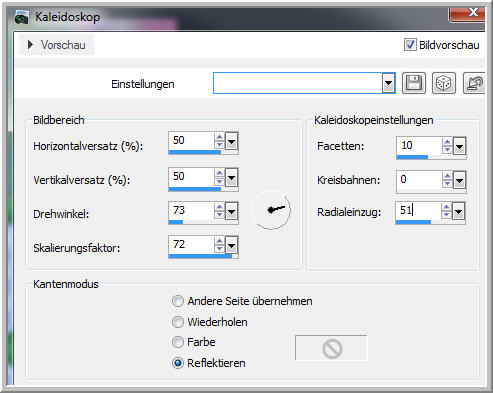The image size is (493, 393).
Task: Open the Radialeinzug slider dropdown arrow
Action: click(x=459, y=211)
